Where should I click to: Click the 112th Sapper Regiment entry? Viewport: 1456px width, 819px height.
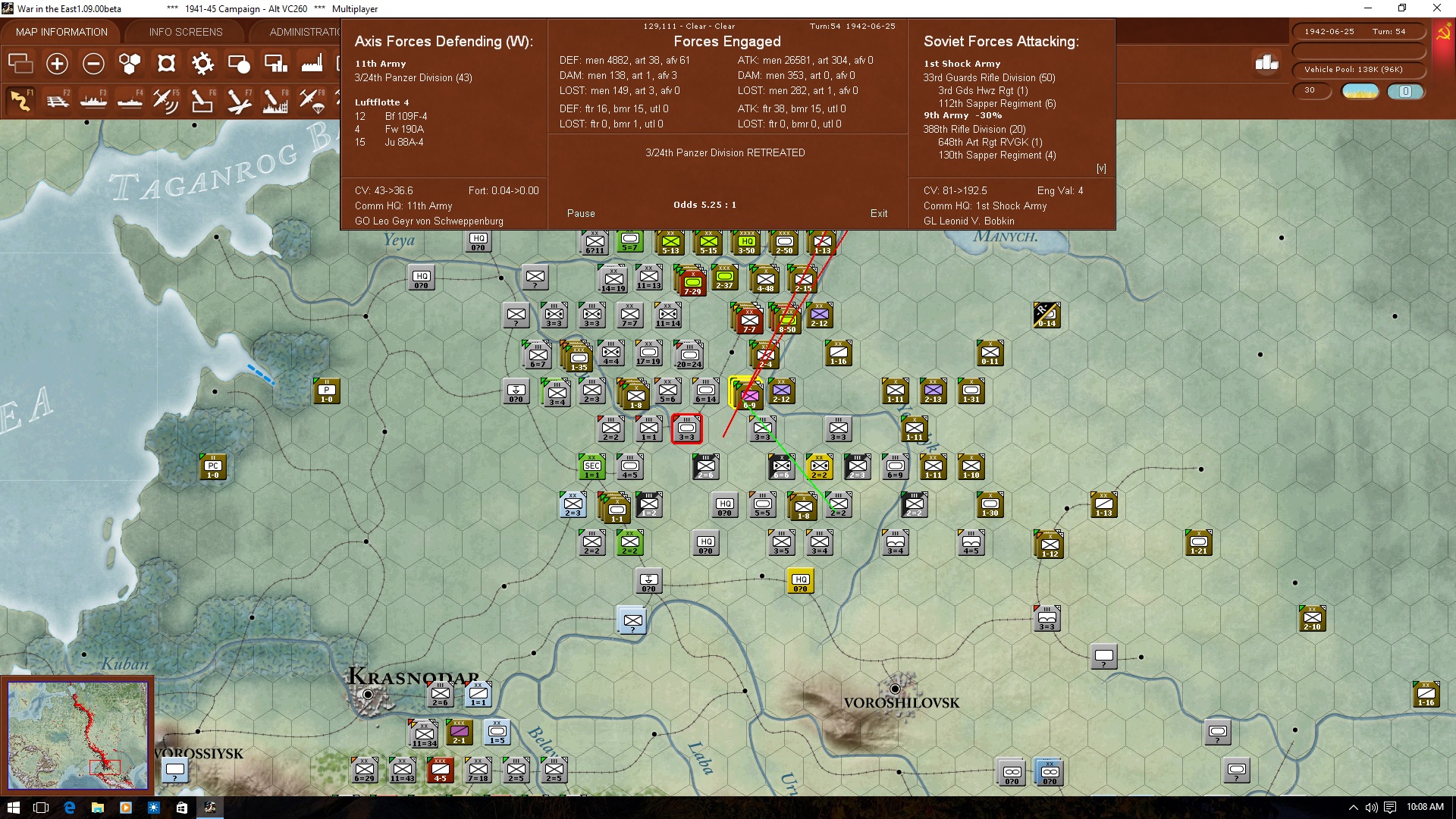pyautogui.click(x=997, y=103)
